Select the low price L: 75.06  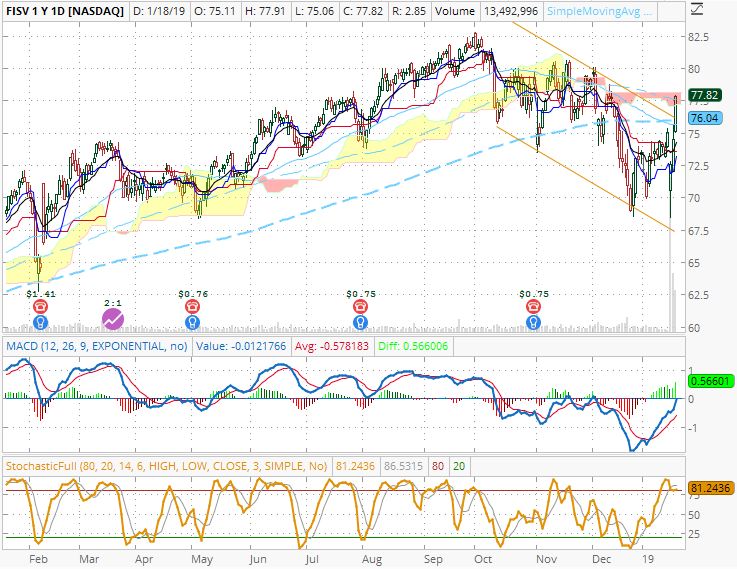(314, 11)
